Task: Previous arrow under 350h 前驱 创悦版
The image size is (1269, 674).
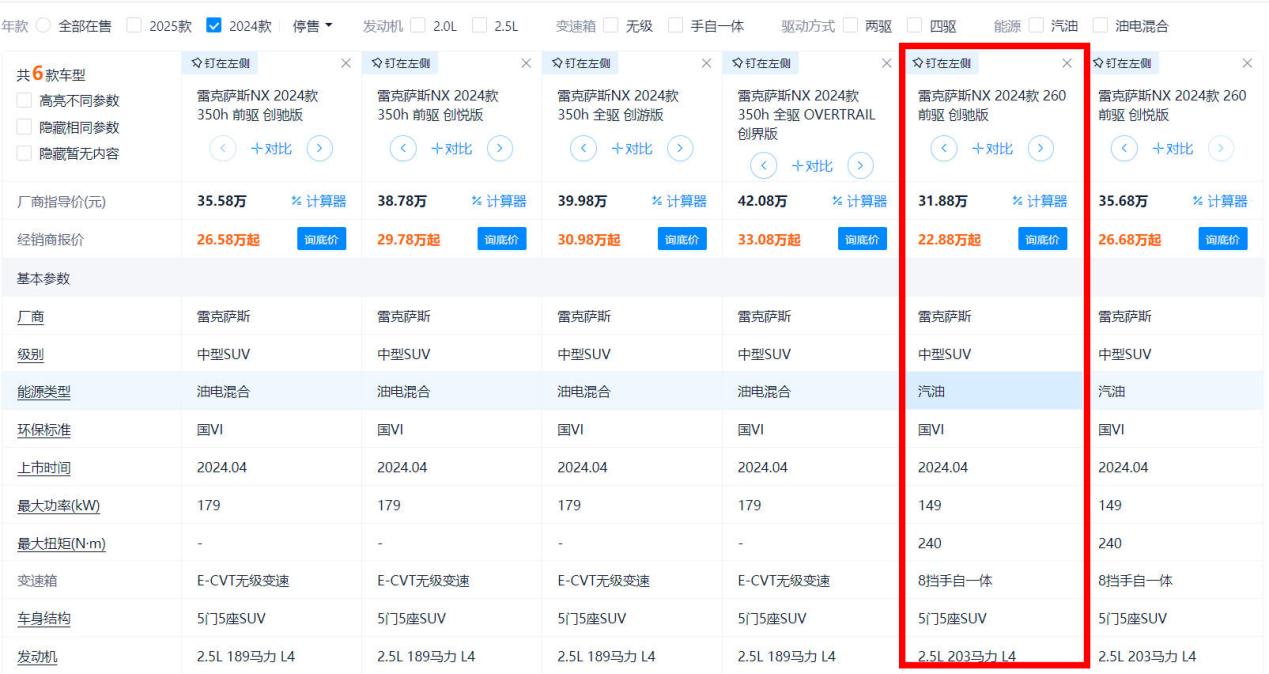Action: [402, 148]
